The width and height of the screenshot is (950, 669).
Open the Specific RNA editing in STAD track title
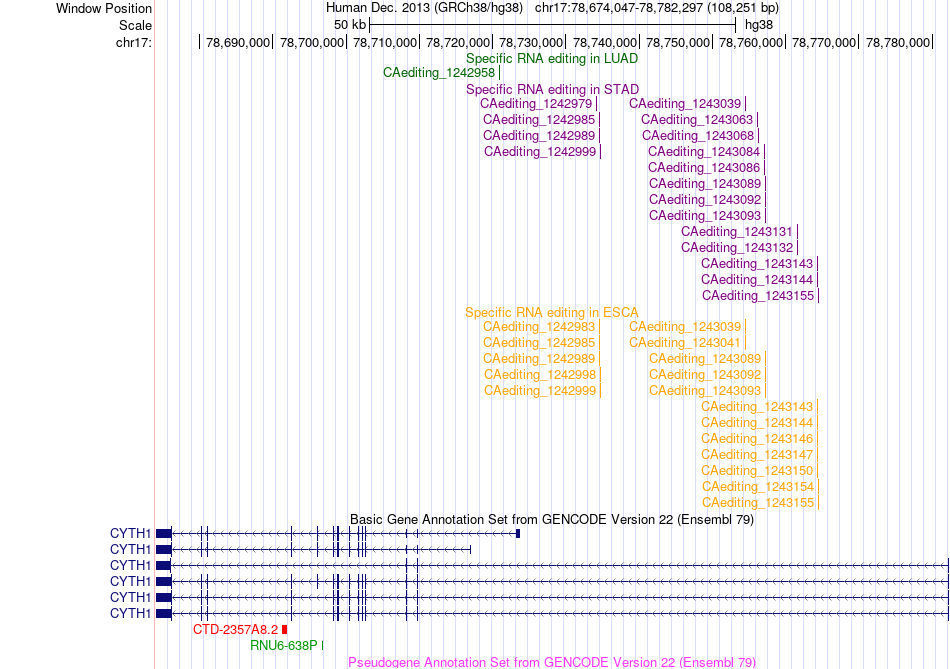tap(552, 90)
